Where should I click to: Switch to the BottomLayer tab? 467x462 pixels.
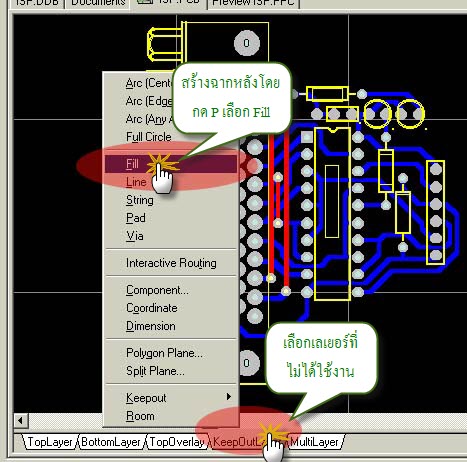pyautogui.click(x=111, y=442)
